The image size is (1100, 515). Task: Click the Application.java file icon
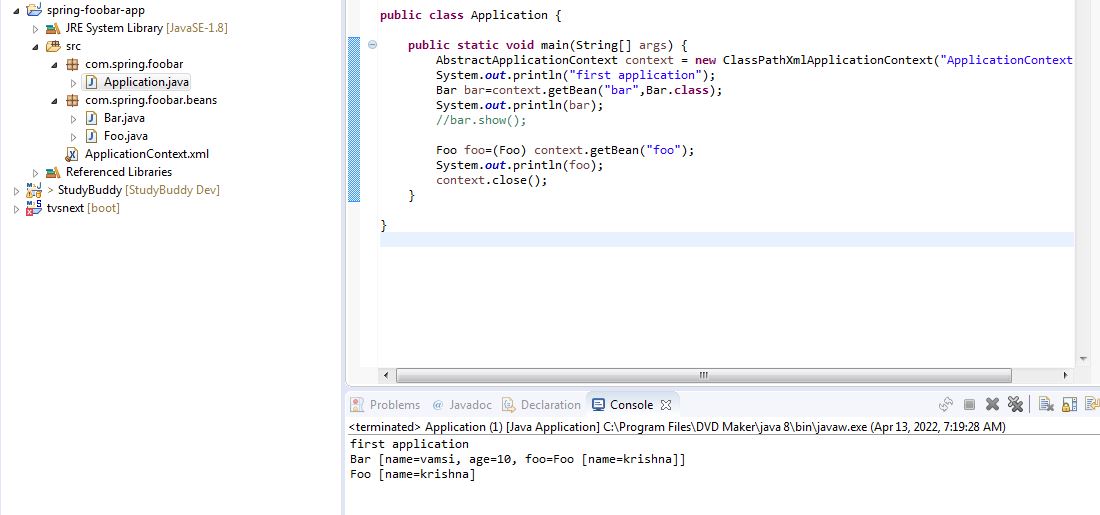pyautogui.click(x=91, y=82)
